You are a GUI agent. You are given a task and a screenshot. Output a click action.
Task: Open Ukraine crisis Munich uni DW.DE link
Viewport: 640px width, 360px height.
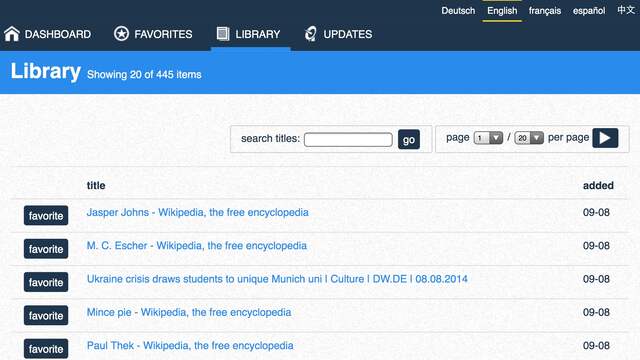click(277, 279)
